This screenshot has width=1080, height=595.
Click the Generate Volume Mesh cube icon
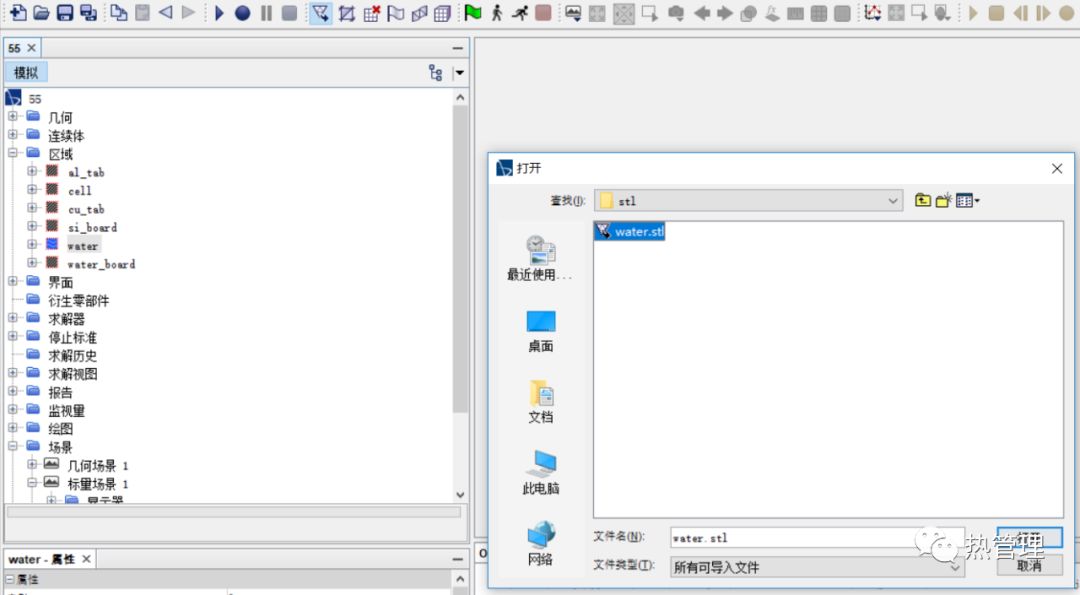click(x=443, y=12)
